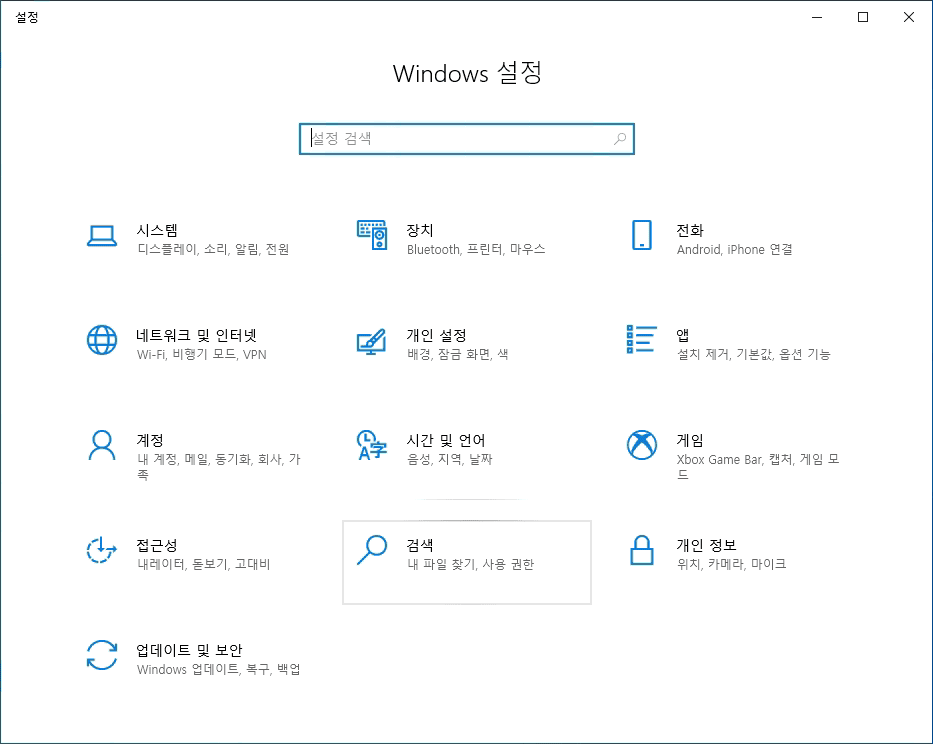The width and height of the screenshot is (933, 744).
Task: Click the 업데이트 및 보안 refresh icon
Action: coord(102,655)
